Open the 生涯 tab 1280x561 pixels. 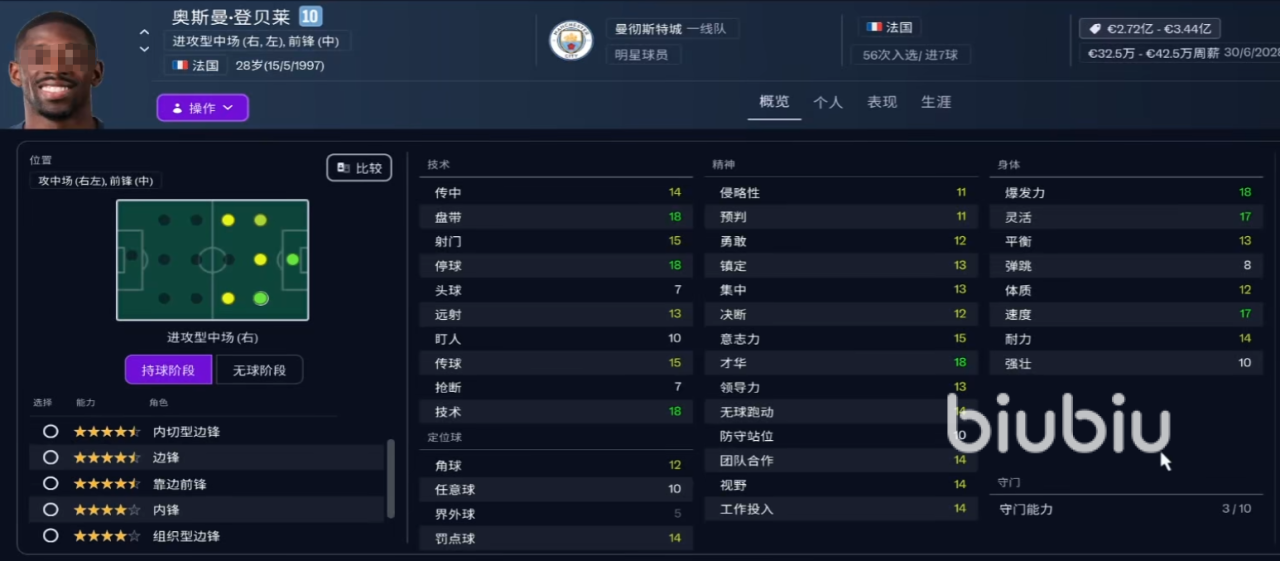pyautogui.click(x=936, y=102)
